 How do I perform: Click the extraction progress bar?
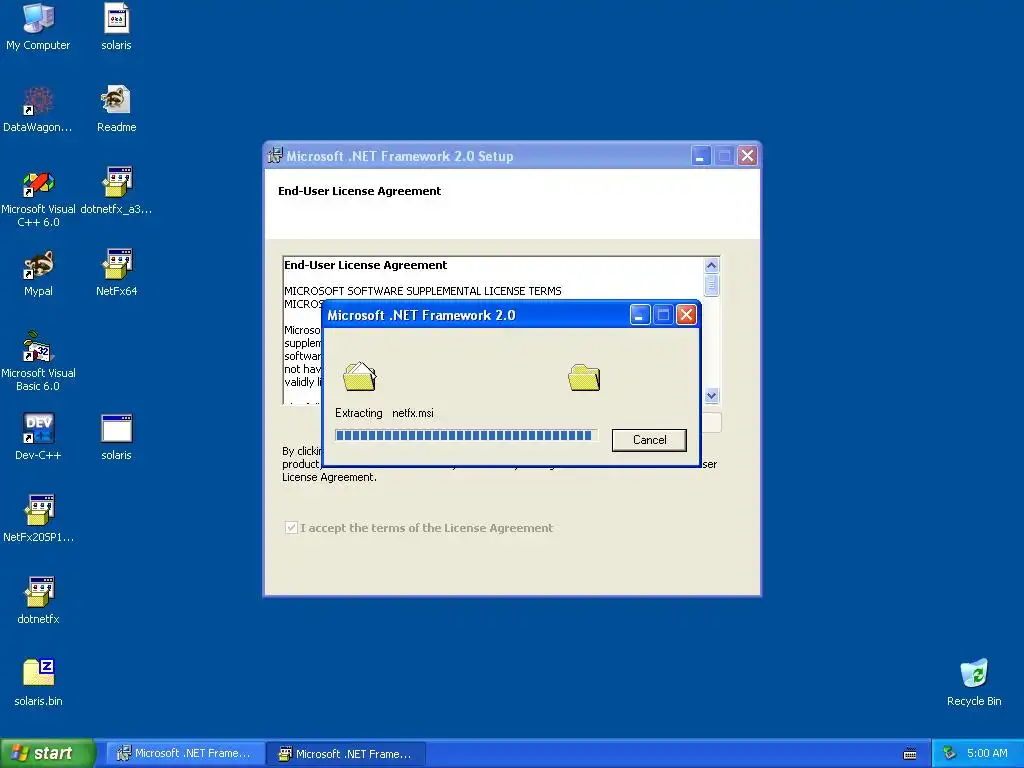coord(466,436)
